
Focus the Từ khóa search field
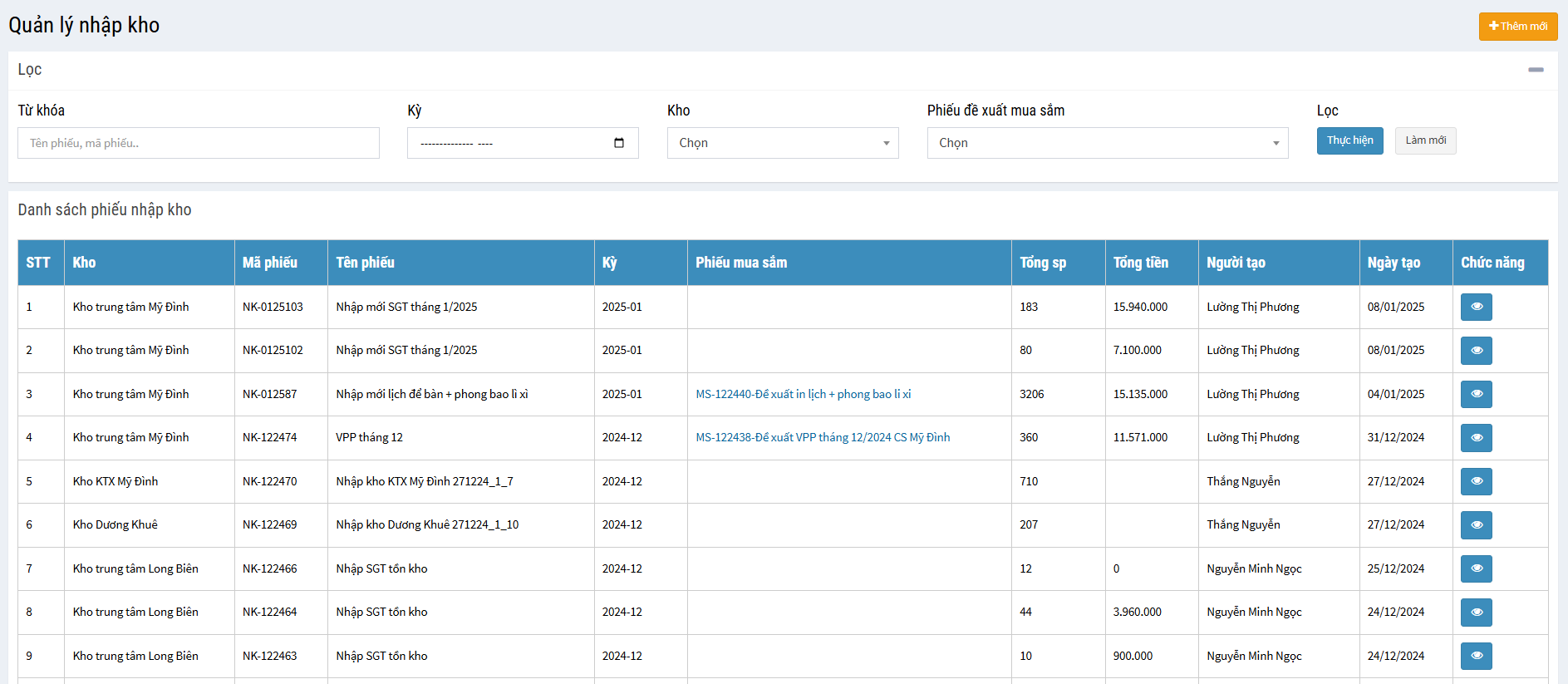(199, 143)
